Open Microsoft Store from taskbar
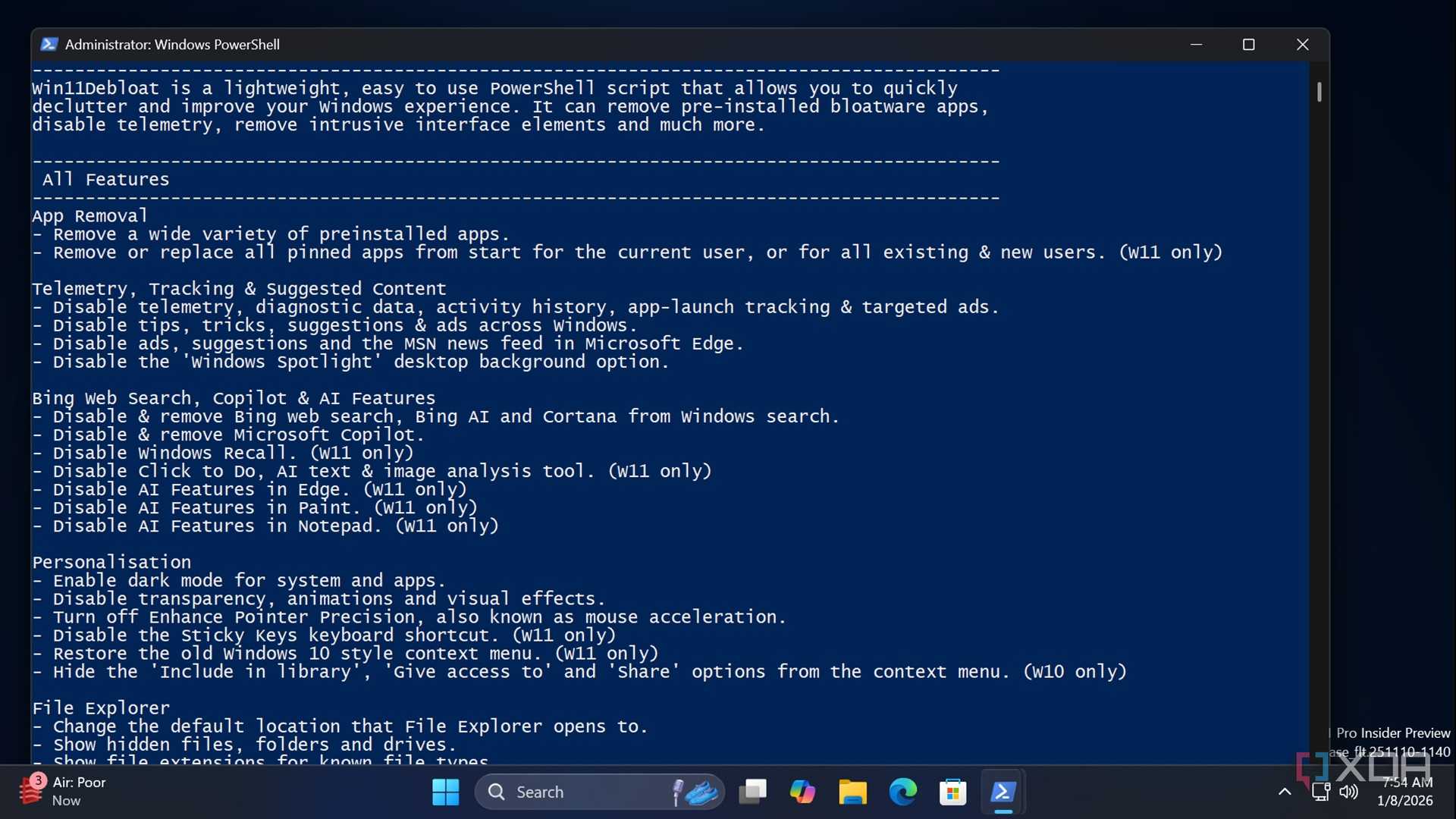The height and width of the screenshot is (819, 1456). click(x=952, y=792)
